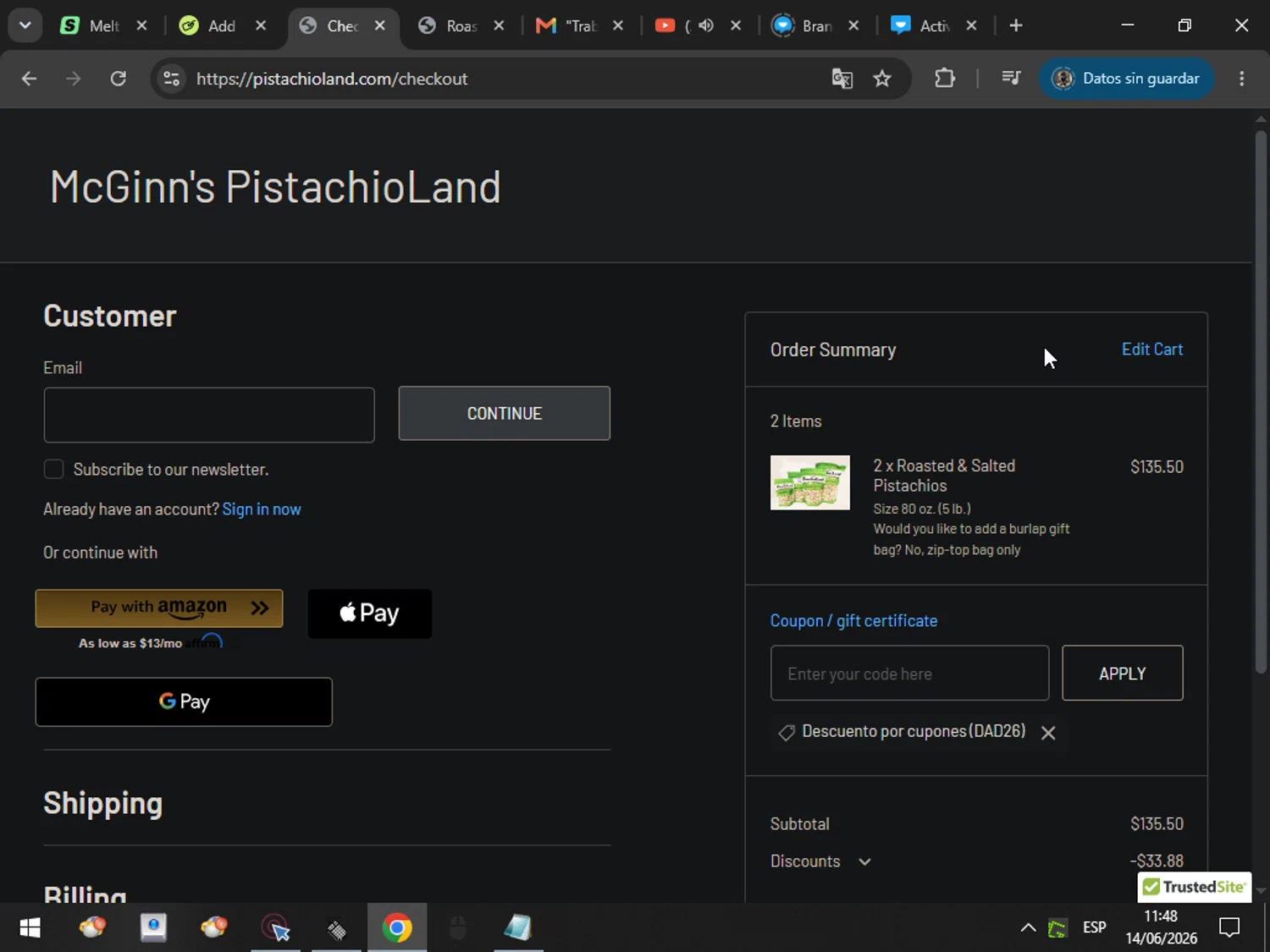The height and width of the screenshot is (952, 1270).
Task: Focus the Enter your code here field
Action: (x=909, y=674)
